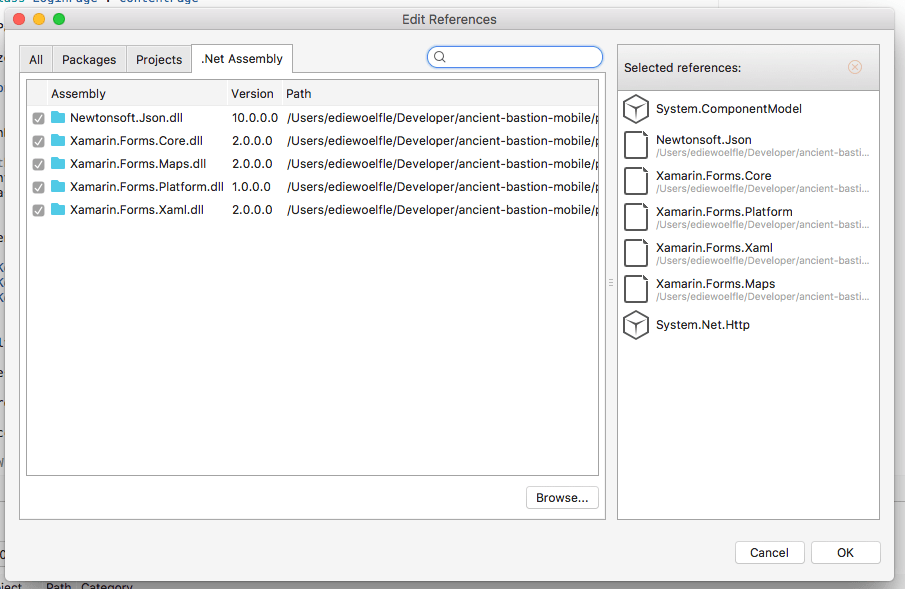Click the folder icon beside Xamarin.Forms.Platform.dll

point(58,187)
